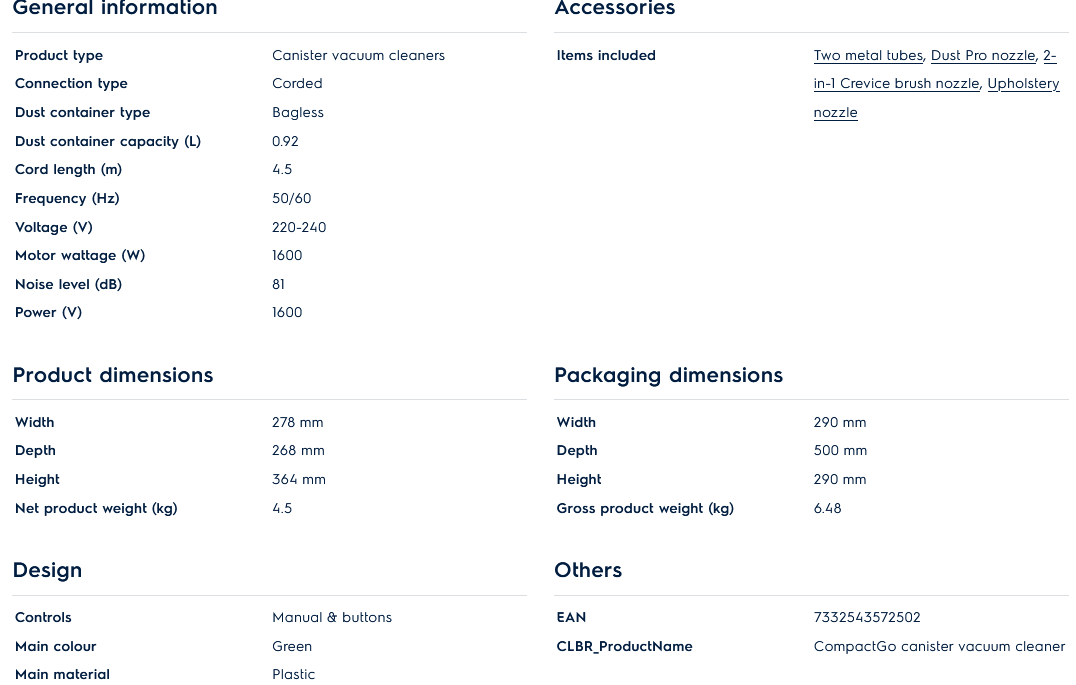Click the Items included label

[606, 56]
